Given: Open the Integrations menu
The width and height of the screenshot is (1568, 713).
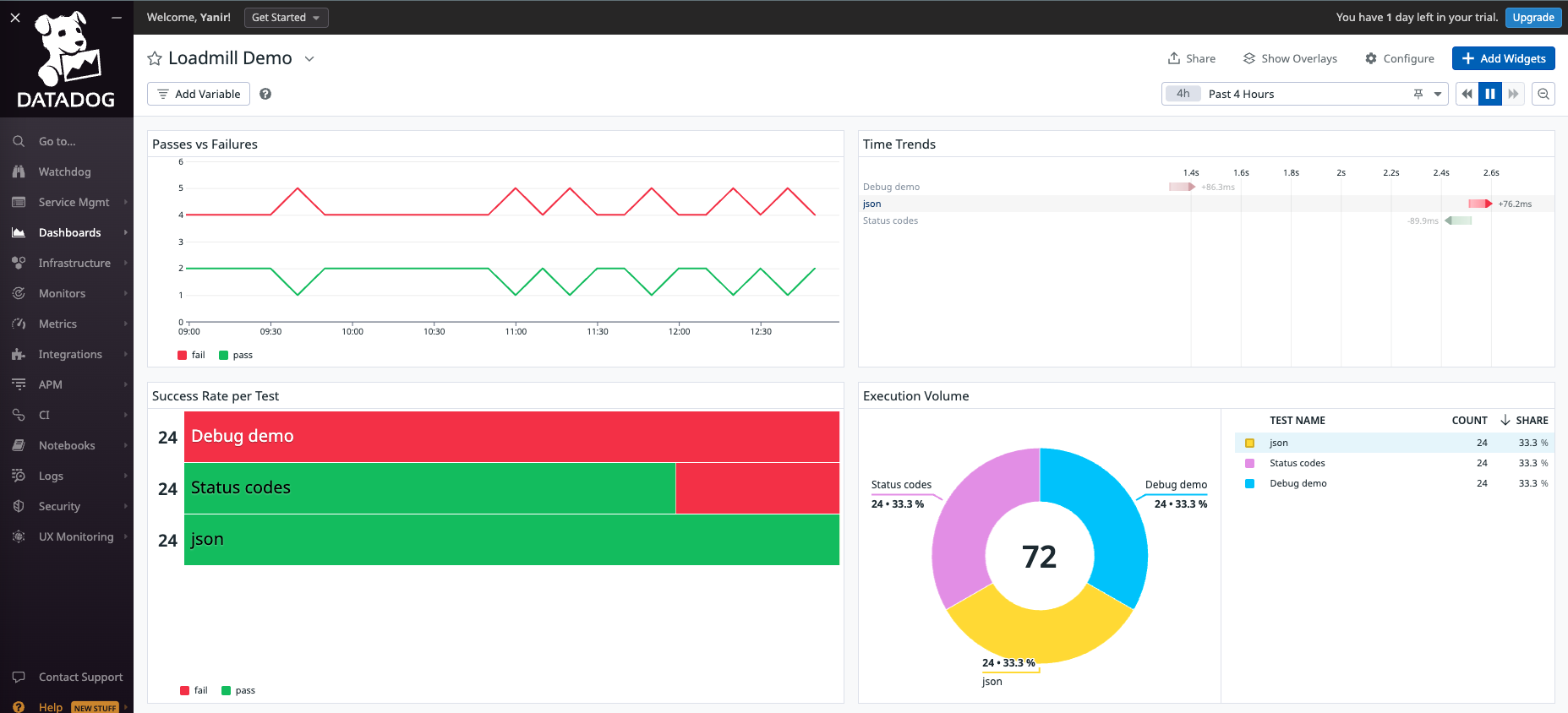Looking at the screenshot, I should pos(70,354).
